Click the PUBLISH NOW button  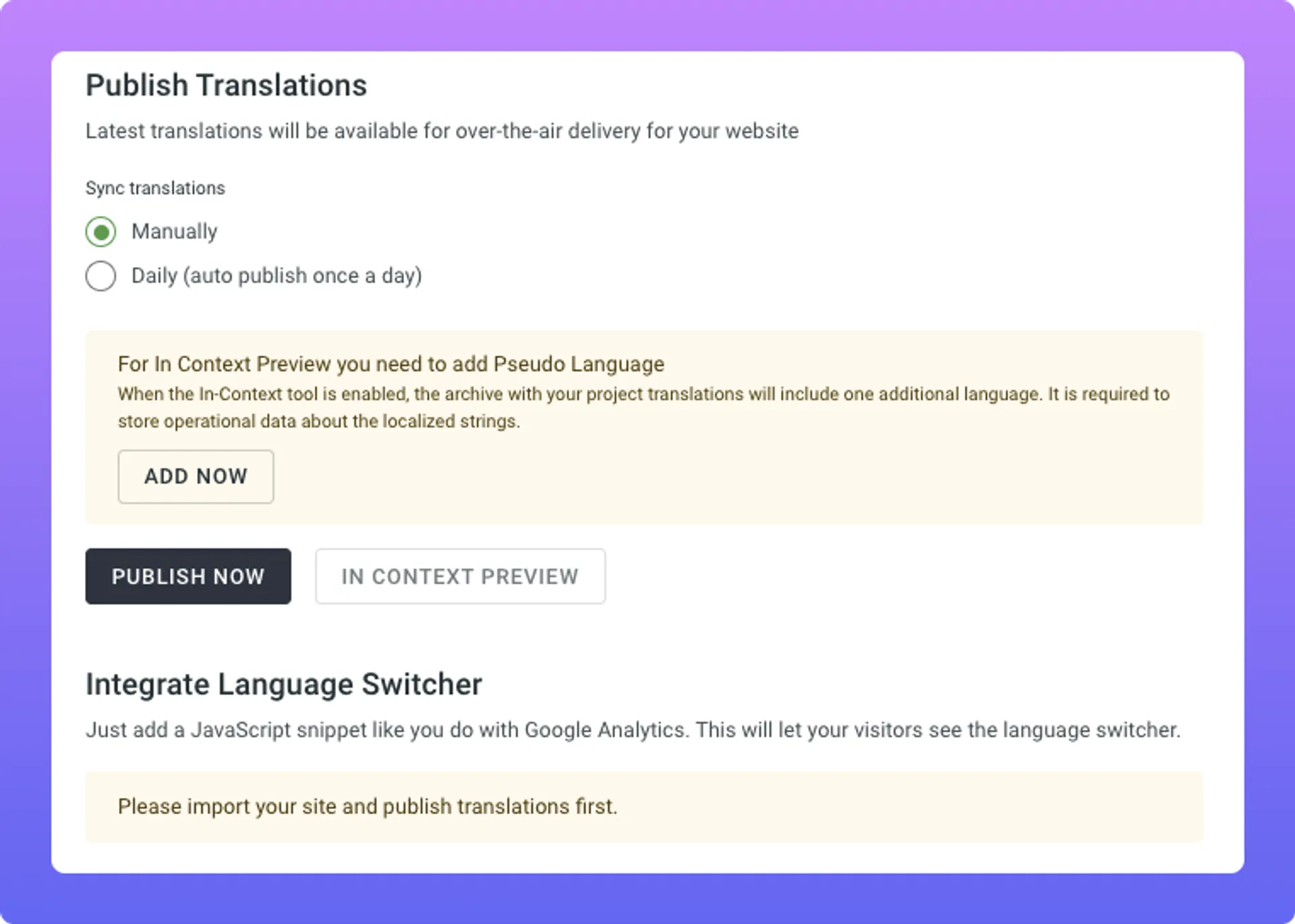[x=188, y=576]
